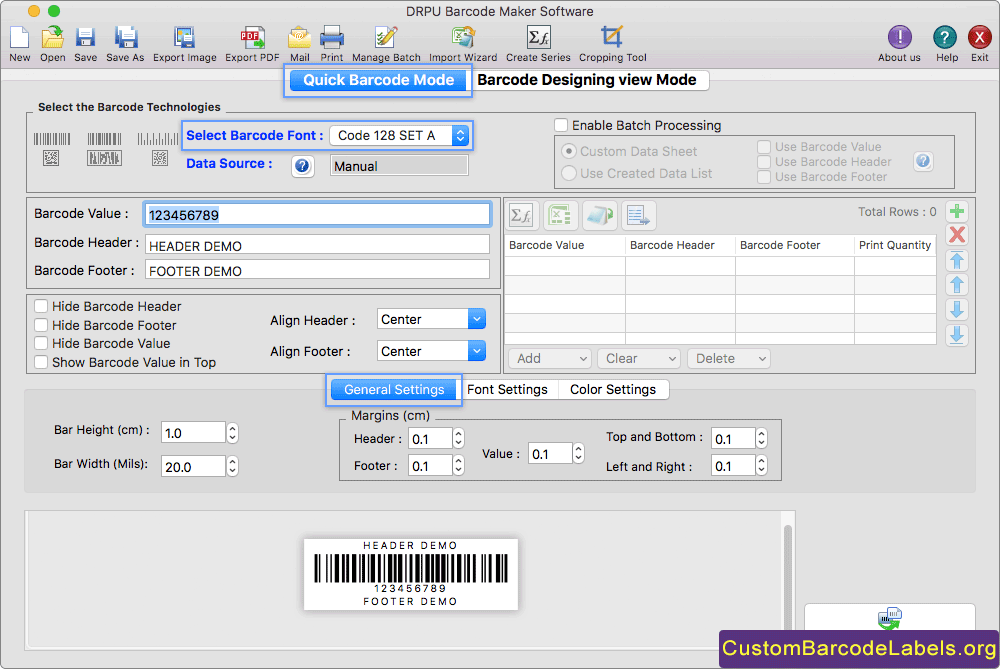Click the Barcode Value input field

317,215
